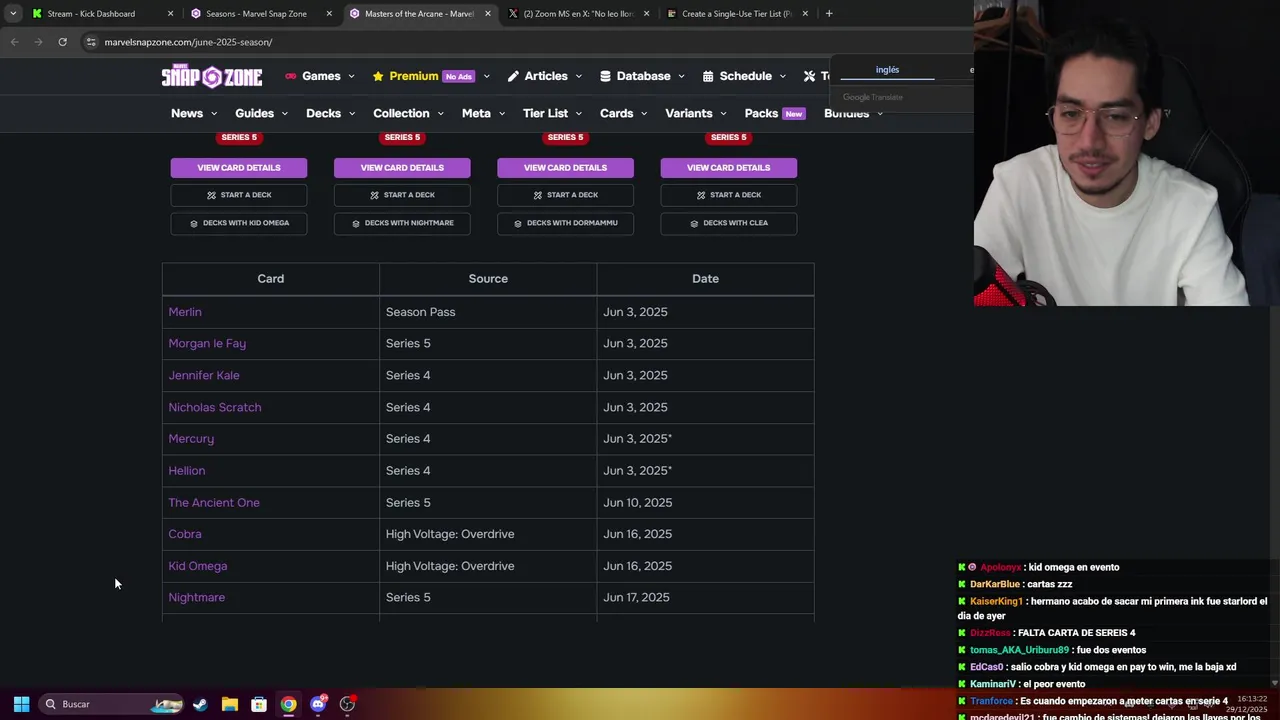Expand the Schedule menu
This screenshot has height=720, width=1280.
745,76
